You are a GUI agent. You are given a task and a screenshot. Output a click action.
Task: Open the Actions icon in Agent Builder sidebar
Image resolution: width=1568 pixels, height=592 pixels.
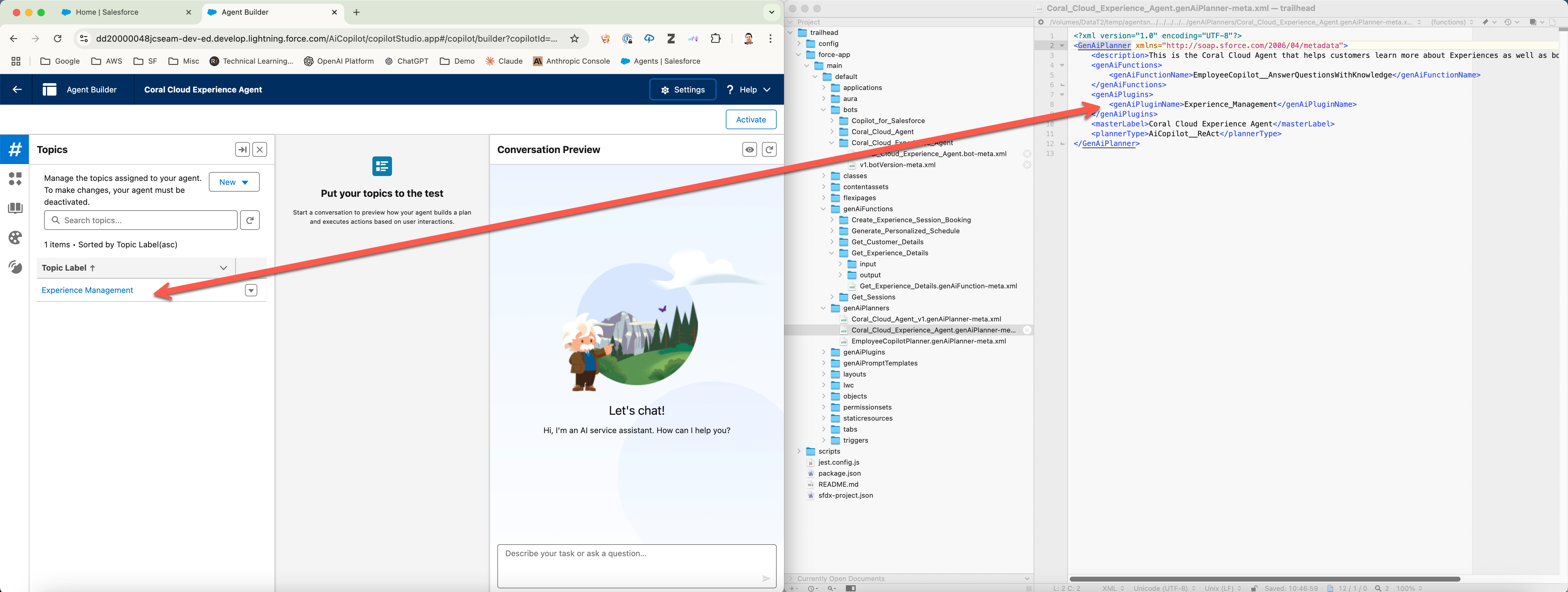pos(15,179)
